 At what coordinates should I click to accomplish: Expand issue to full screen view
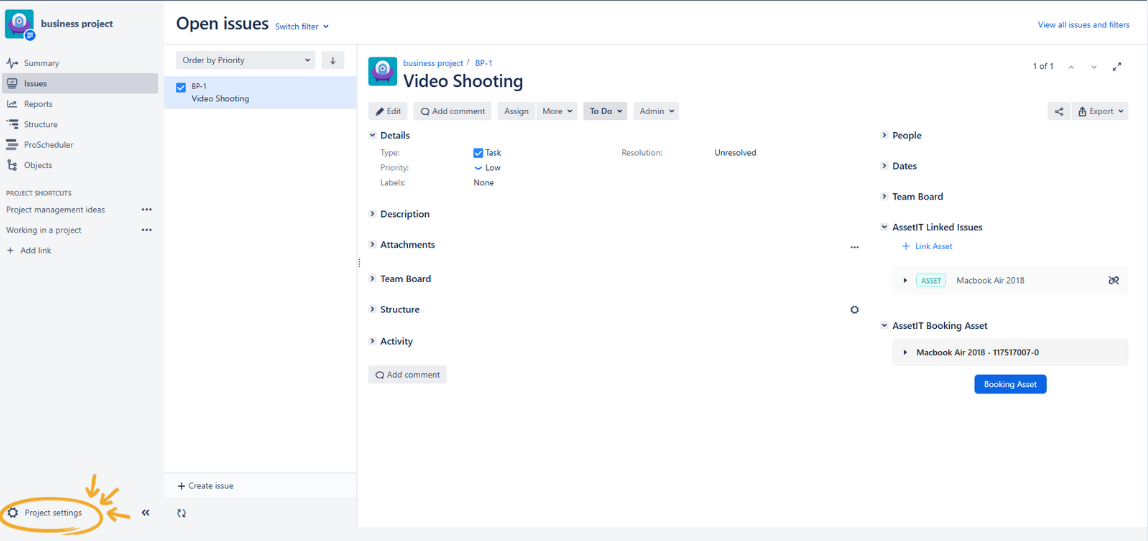tap(1117, 67)
